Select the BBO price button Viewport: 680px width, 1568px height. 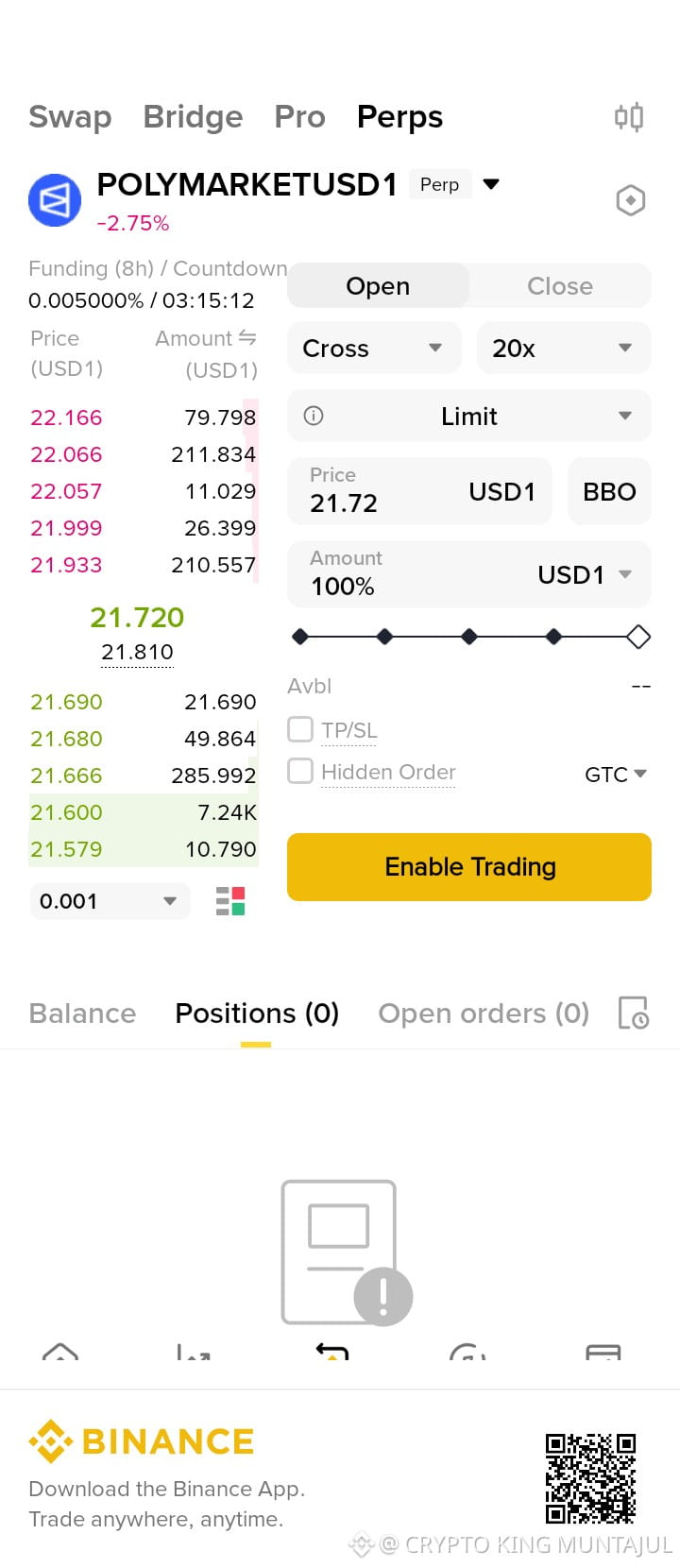pos(609,491)
